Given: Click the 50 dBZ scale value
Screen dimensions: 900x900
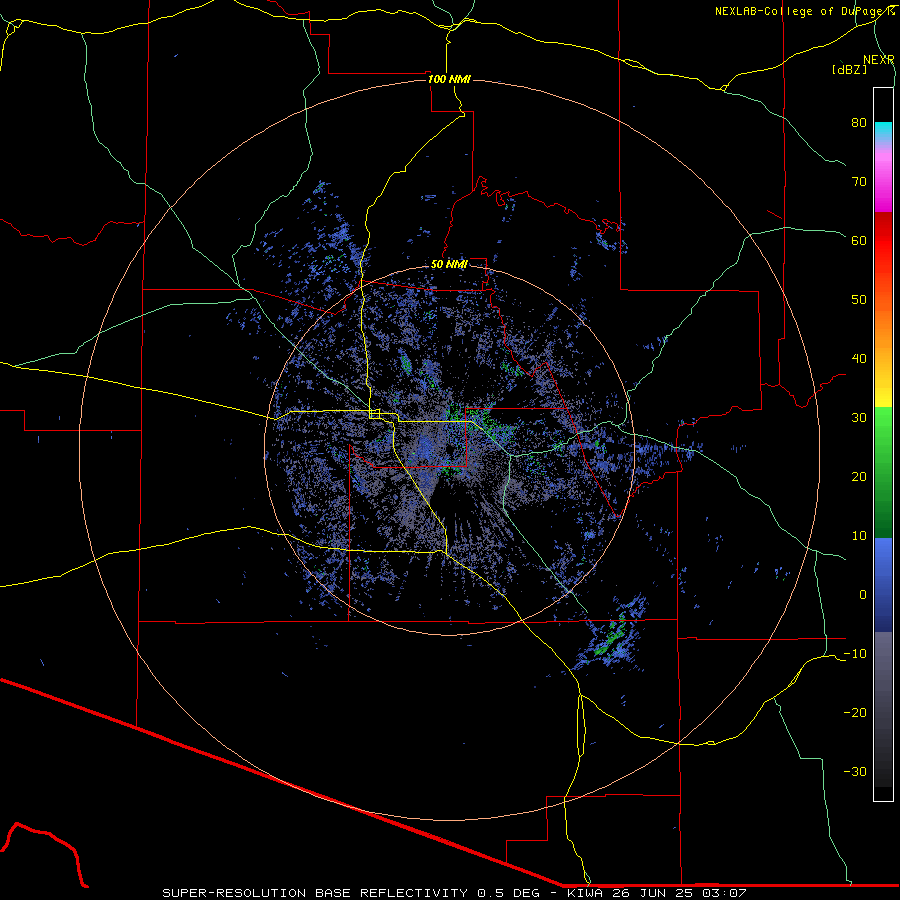Looking at the screenshot, I should point(859,300).
